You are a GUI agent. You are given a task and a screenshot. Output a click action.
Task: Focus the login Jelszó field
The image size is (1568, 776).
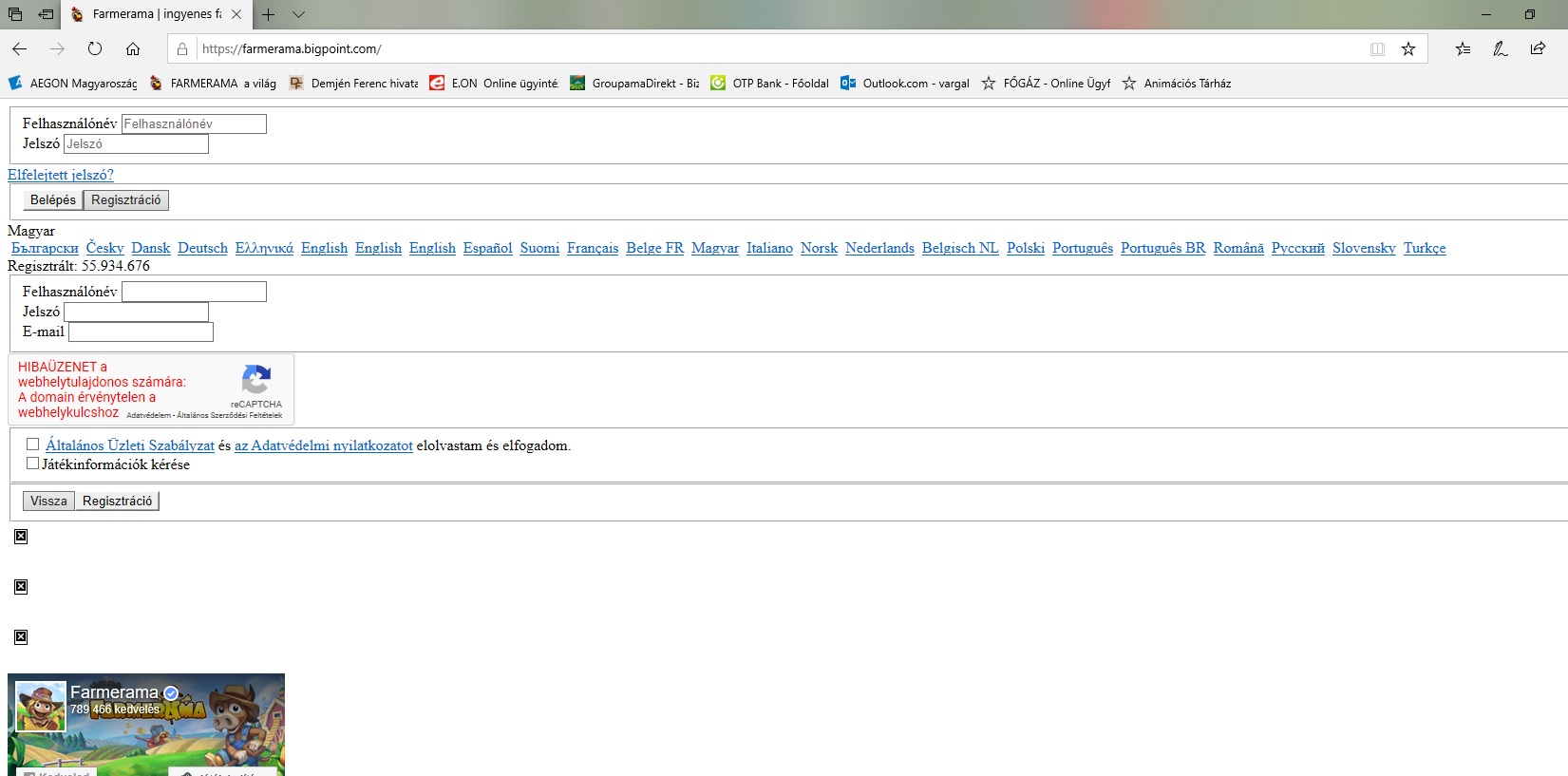click(136, 143)
